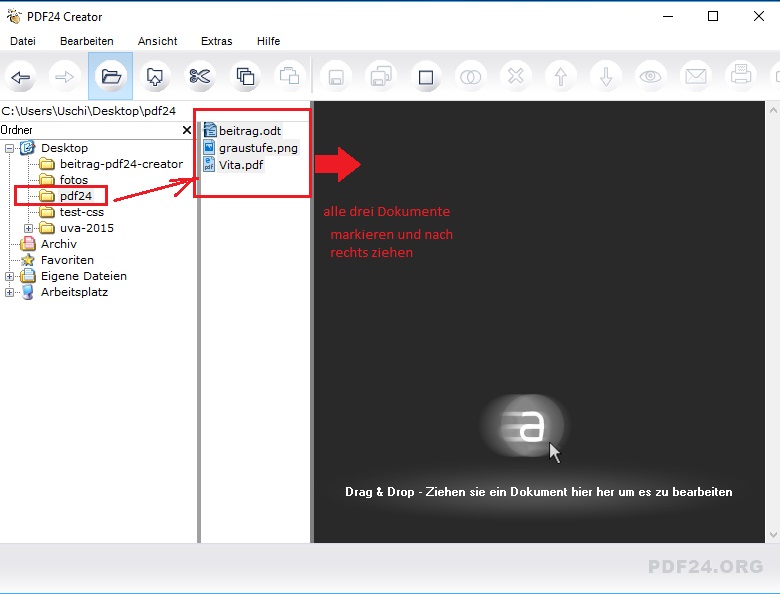This screenshot has height=594, width=780.
Task: Click the import document arrow icon
Action: pos(155,77)
